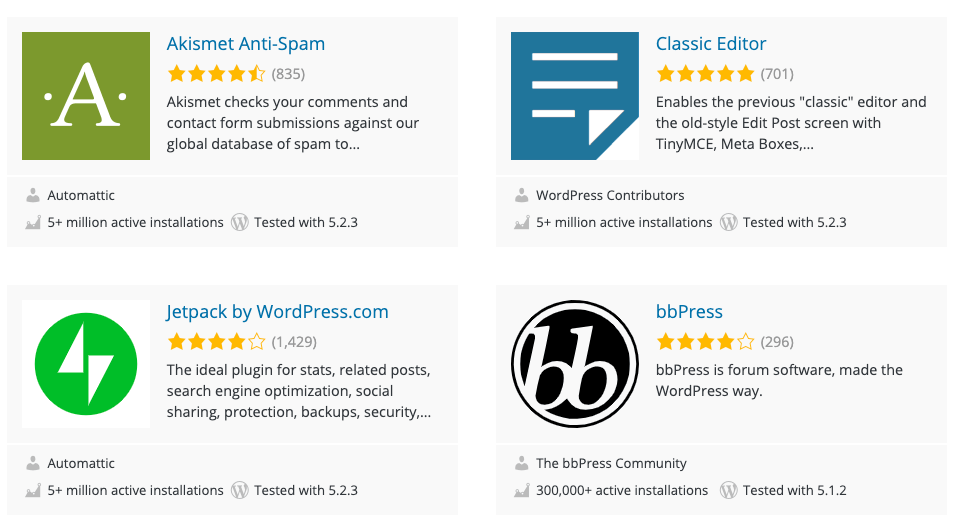Click the WordPress Contributors author name
Viewport: 958px width, 531px height.
pos(610,195)
